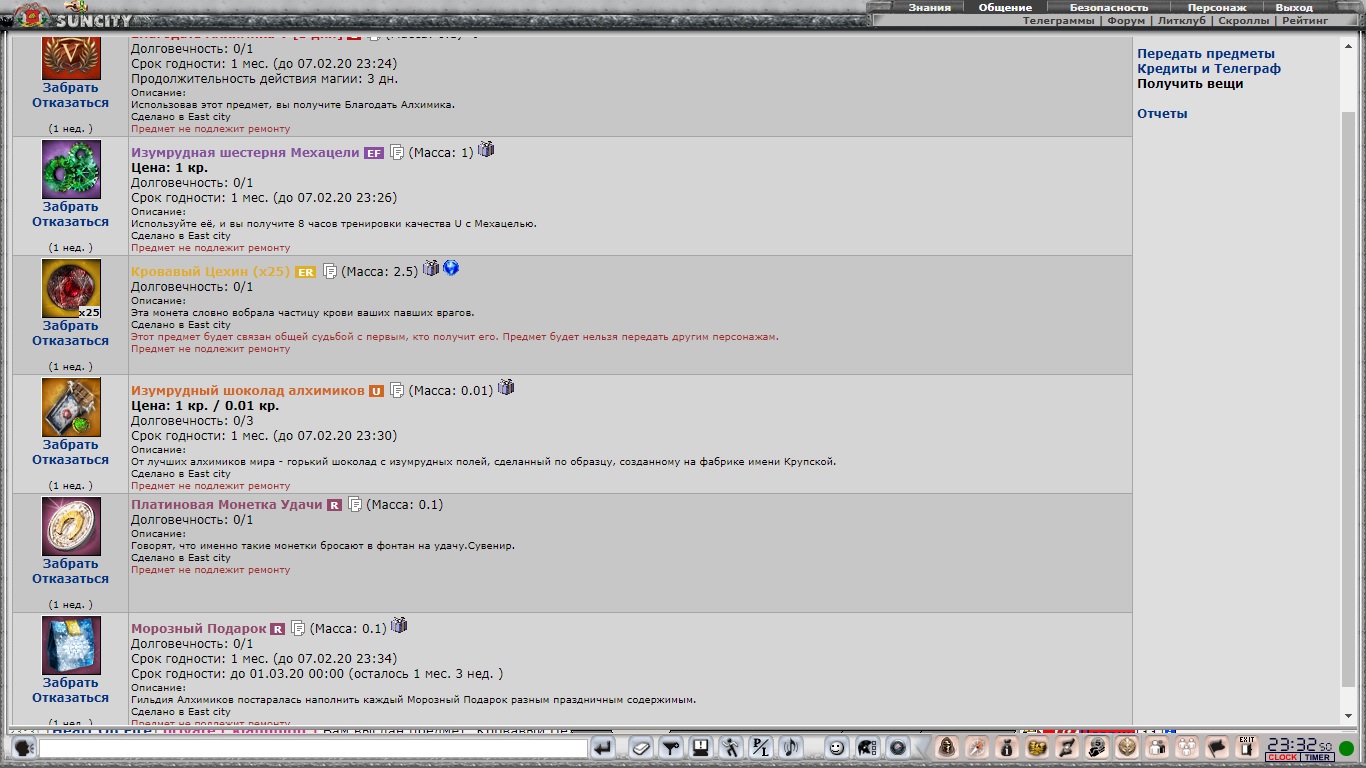This screenshot has width=1366, height=768.
Task: Click the Выход menu tab
Action: [1294, 7]
